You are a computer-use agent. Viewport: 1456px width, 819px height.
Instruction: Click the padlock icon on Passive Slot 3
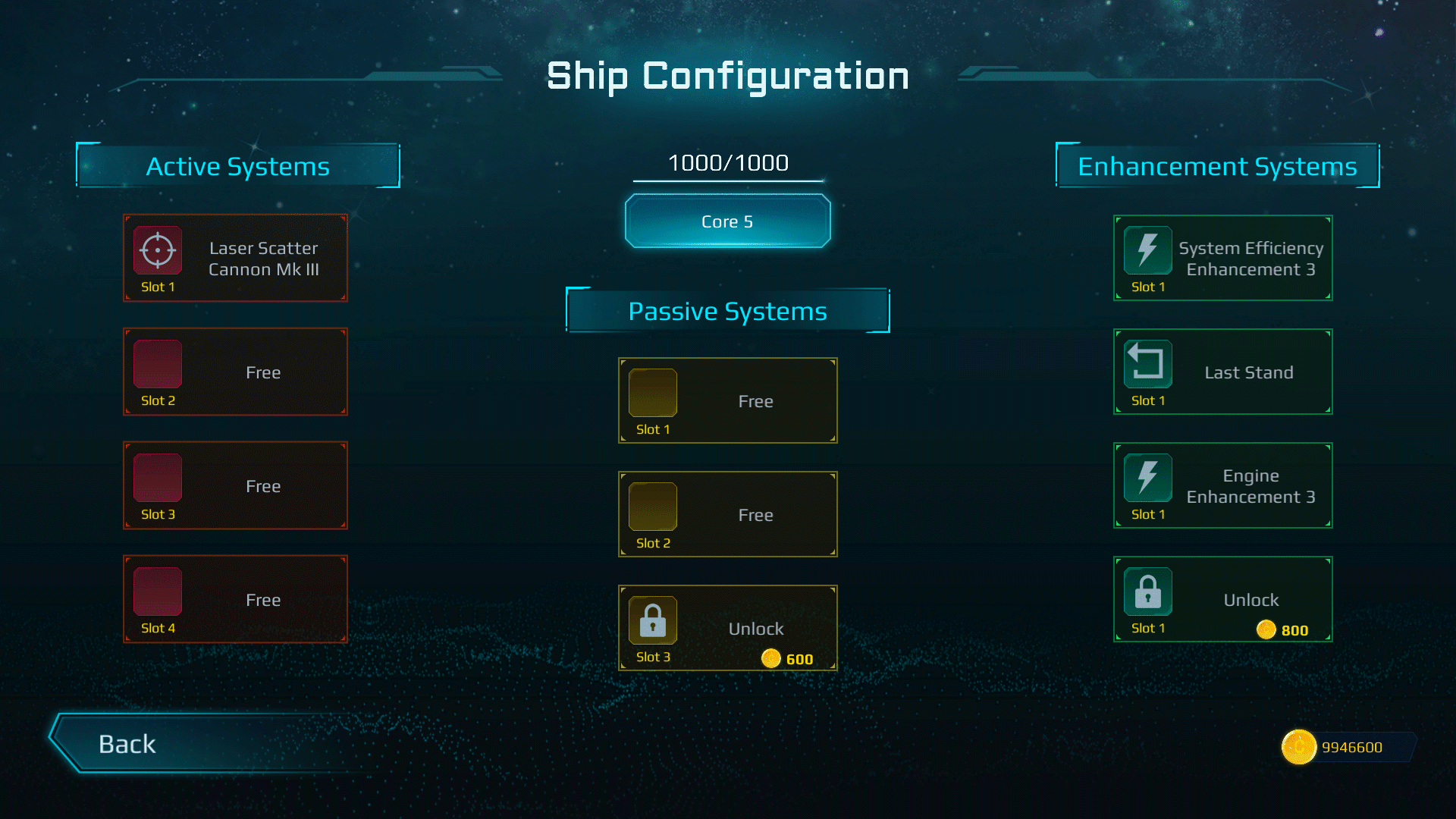point(652,620)
